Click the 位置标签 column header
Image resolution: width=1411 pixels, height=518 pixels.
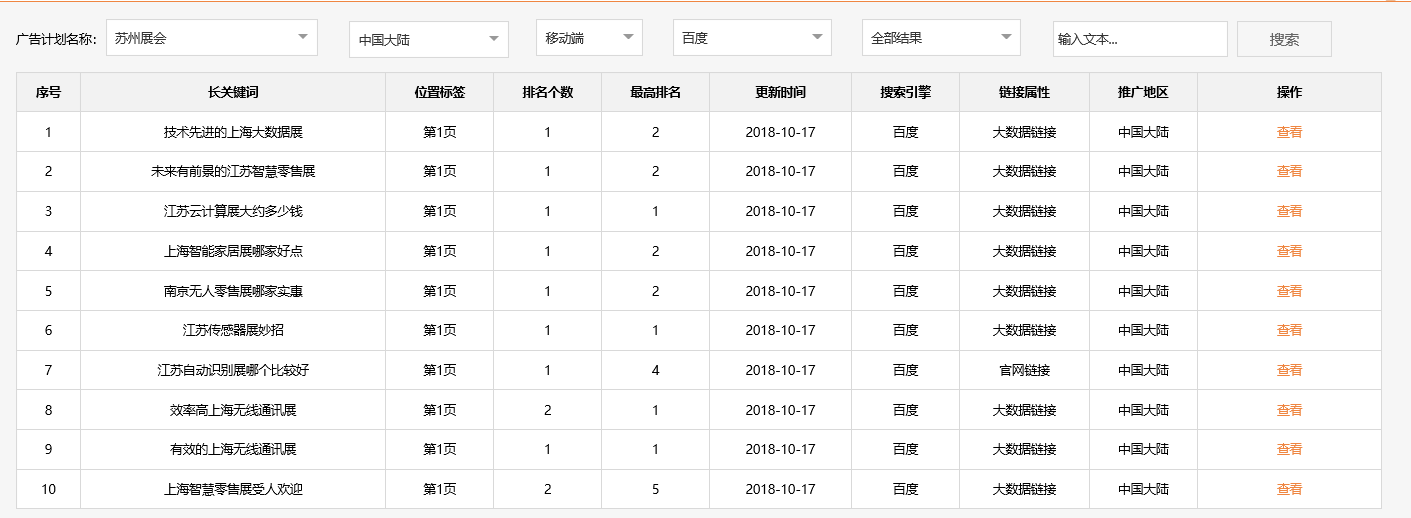[x=440, y=92]
